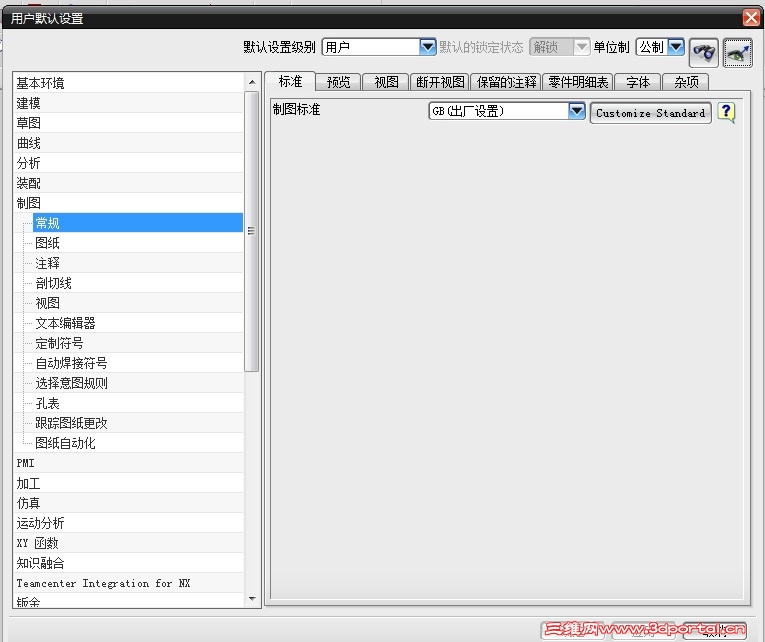Image resolution: width=765 pixels, height=642 pixels.
Task: Select 运动分析 in the category list
Action: click(128, 523)
